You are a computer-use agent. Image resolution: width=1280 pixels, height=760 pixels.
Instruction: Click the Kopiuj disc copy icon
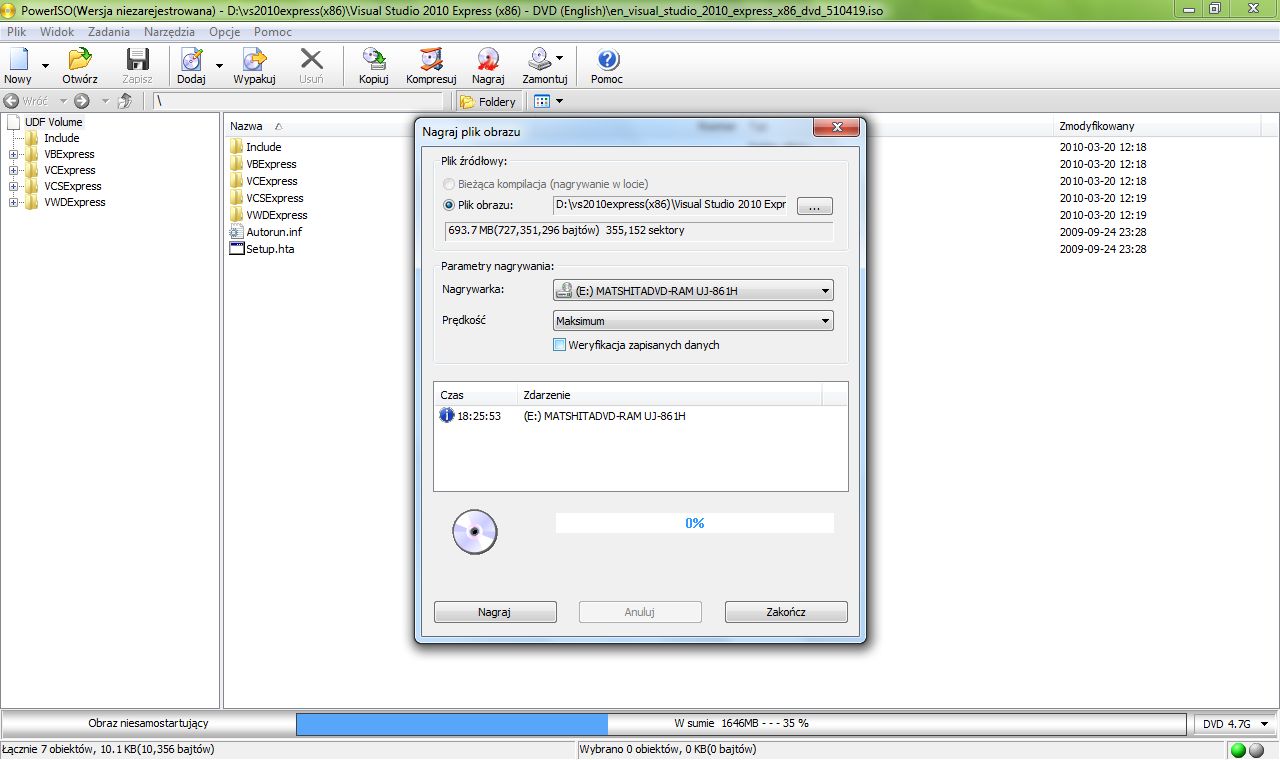click(x=374, y=60)
